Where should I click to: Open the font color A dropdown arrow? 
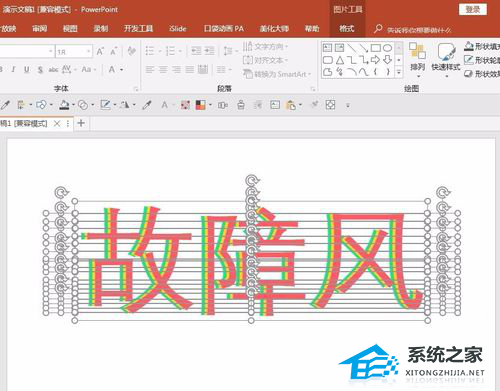point(122,70)
